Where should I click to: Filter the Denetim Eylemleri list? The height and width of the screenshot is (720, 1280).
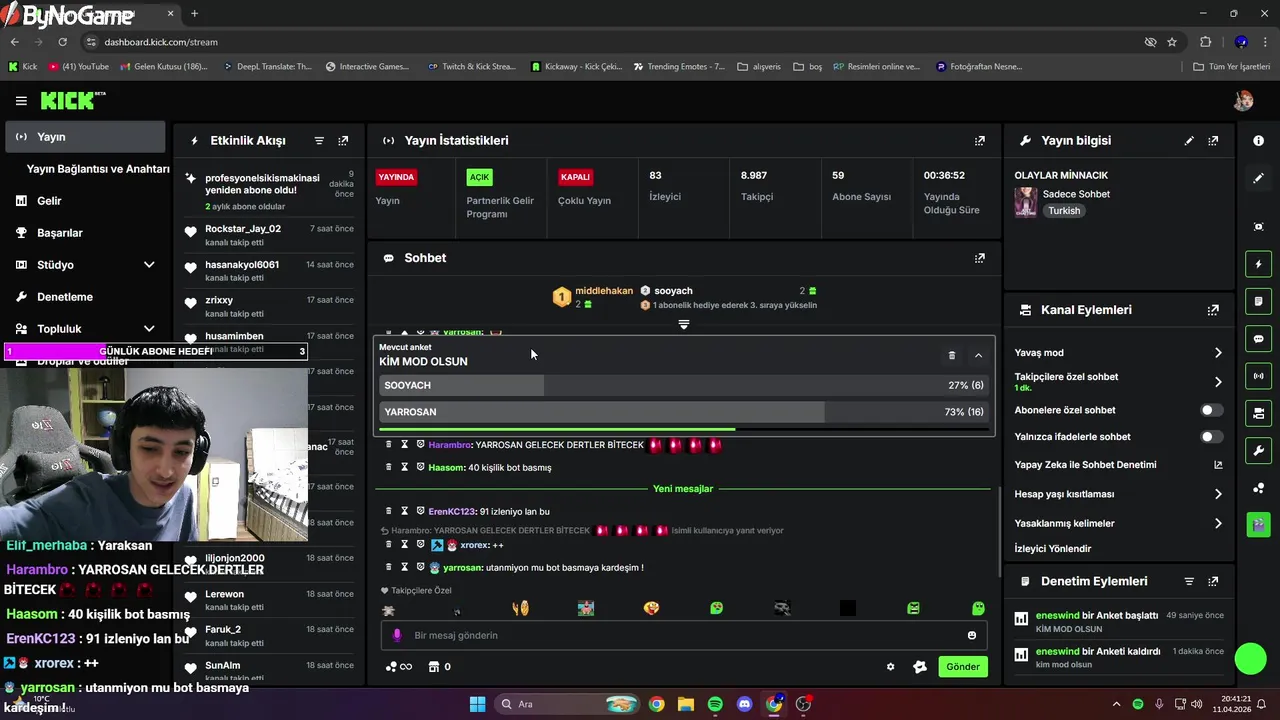click(x=1189, y=581)
